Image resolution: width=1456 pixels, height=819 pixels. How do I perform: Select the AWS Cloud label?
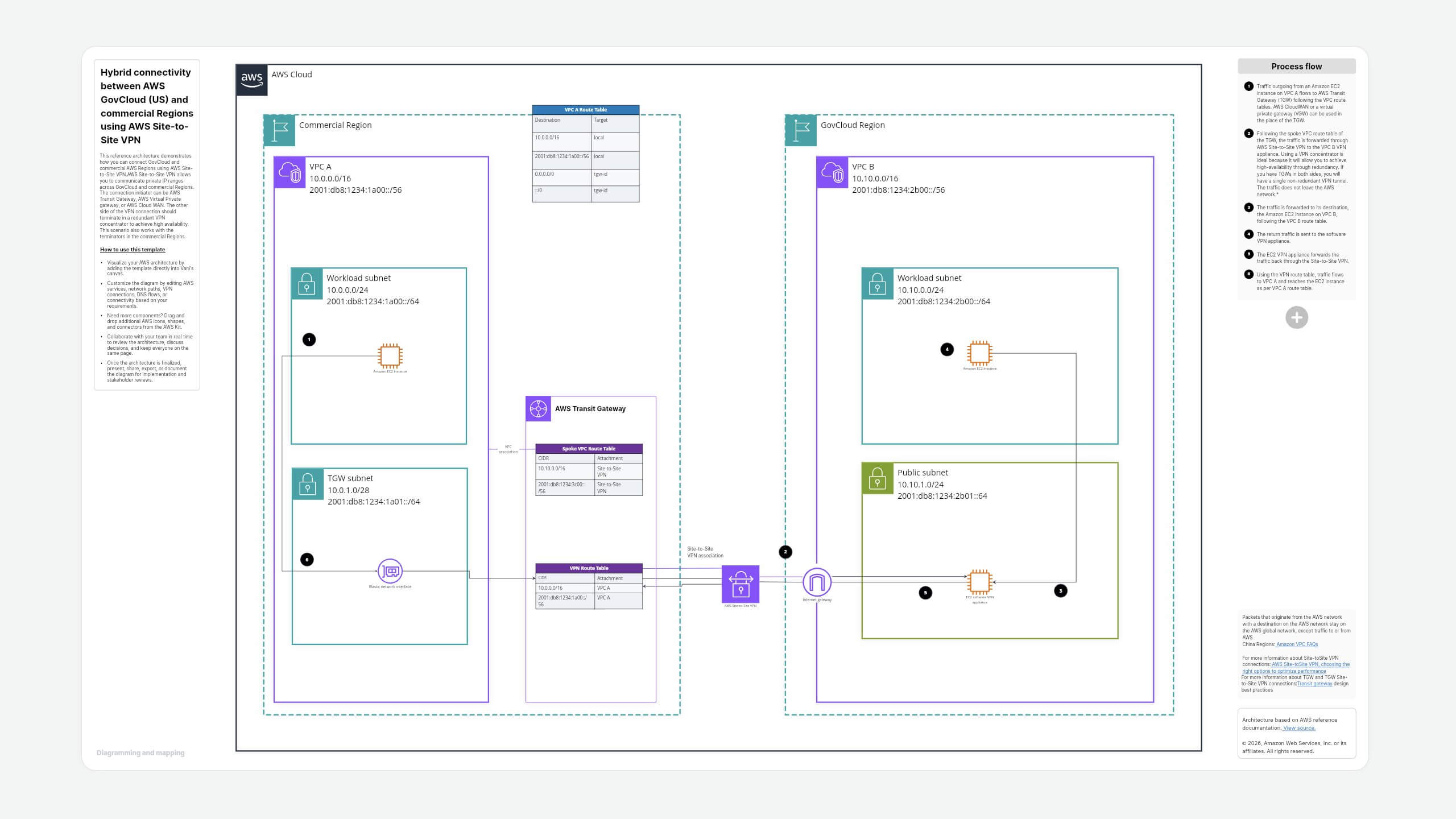tap(291, 75)
